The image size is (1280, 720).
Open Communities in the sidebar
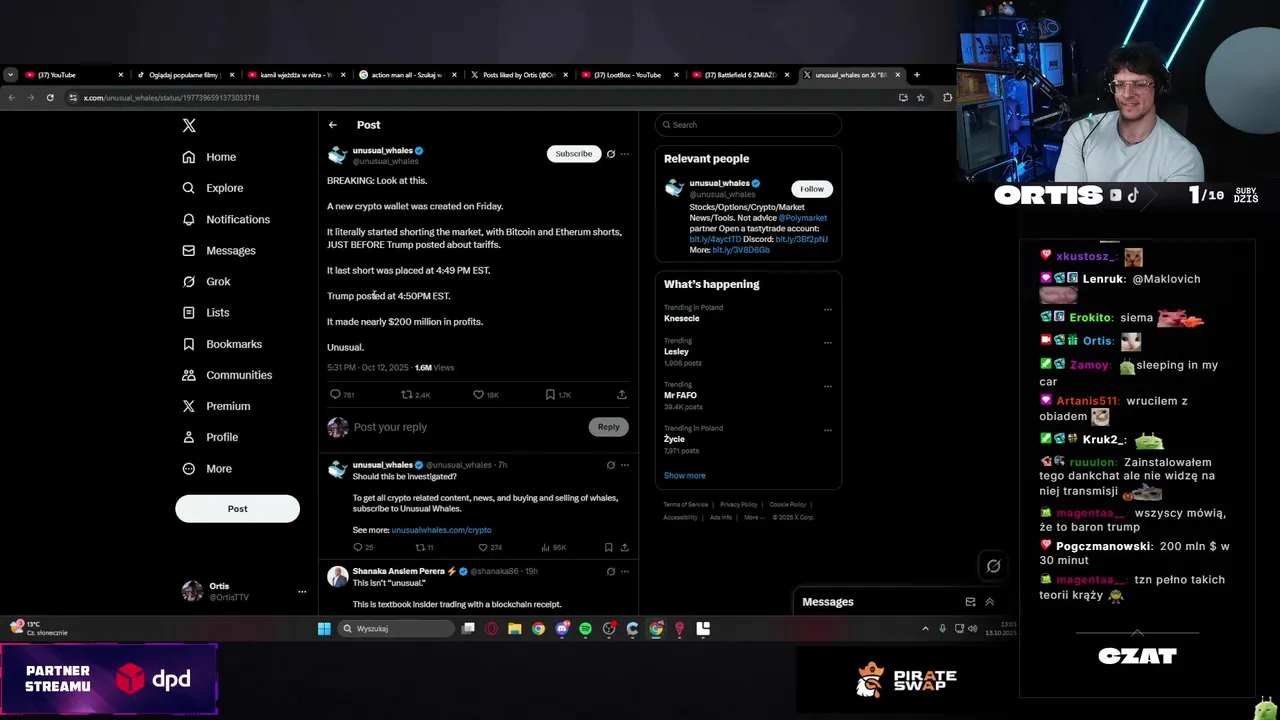[226, 375]
